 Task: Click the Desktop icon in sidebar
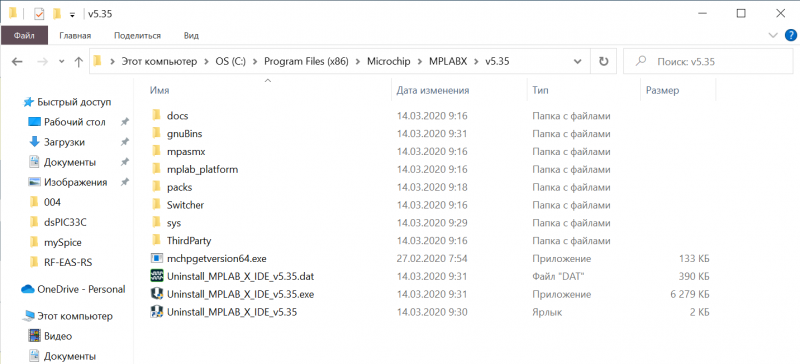34,122
